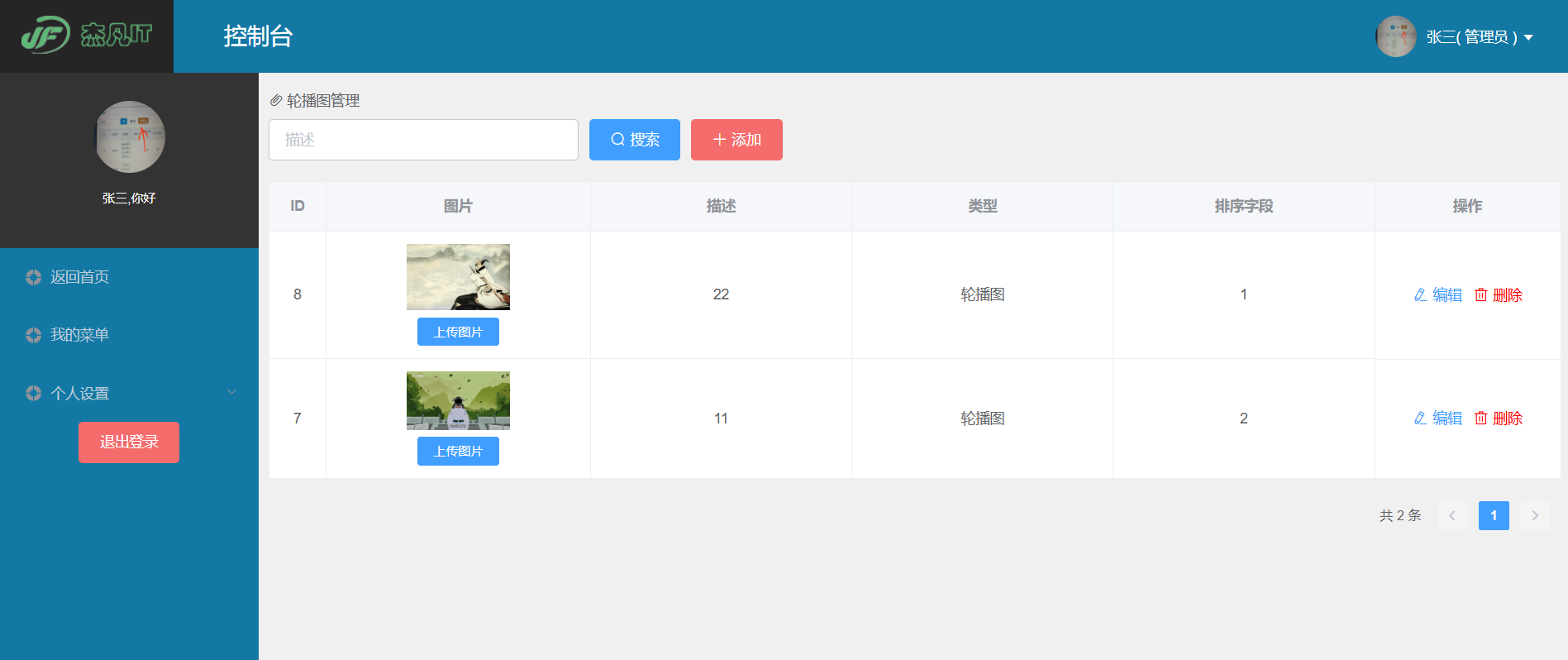Viewport: 1568px width, 660px height.
Task: Click the 操作 column header
Action: (x=1468, y=206)
